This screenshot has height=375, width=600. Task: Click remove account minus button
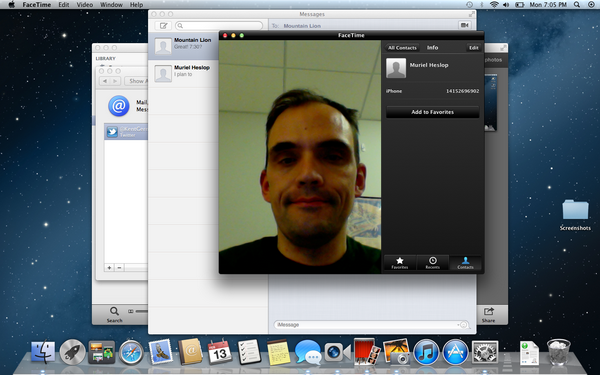pos(119,267)
